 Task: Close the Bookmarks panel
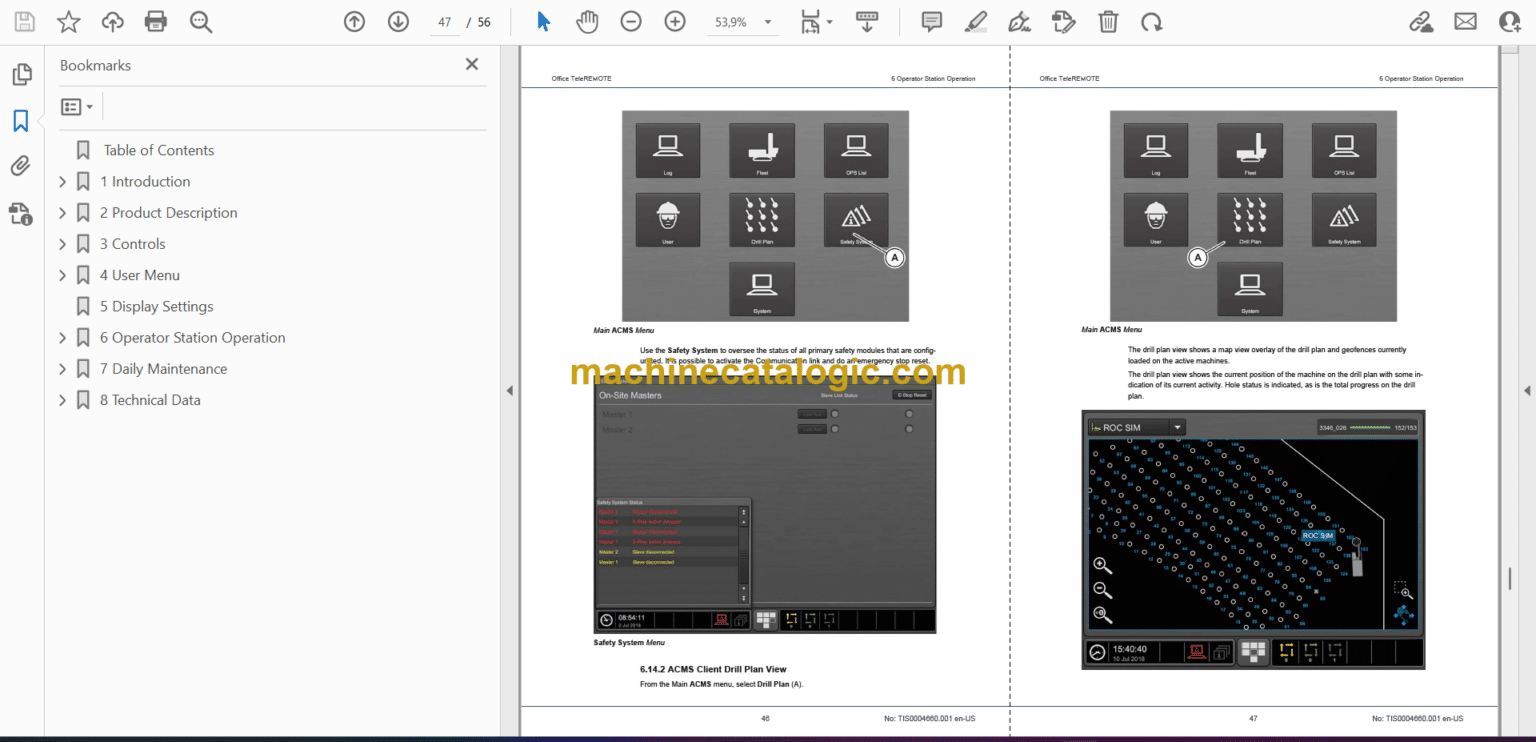[471, 63]
